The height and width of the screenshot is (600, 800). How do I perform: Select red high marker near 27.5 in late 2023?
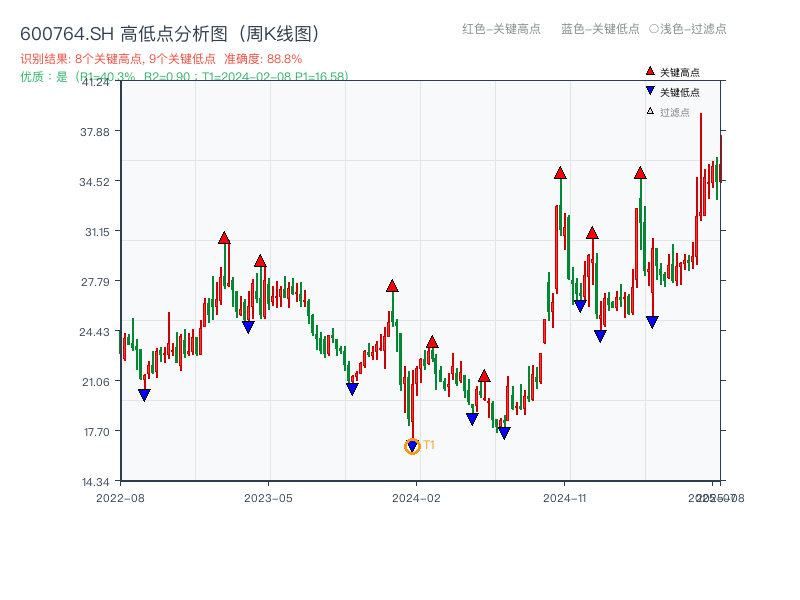click(x=392, y=286)
